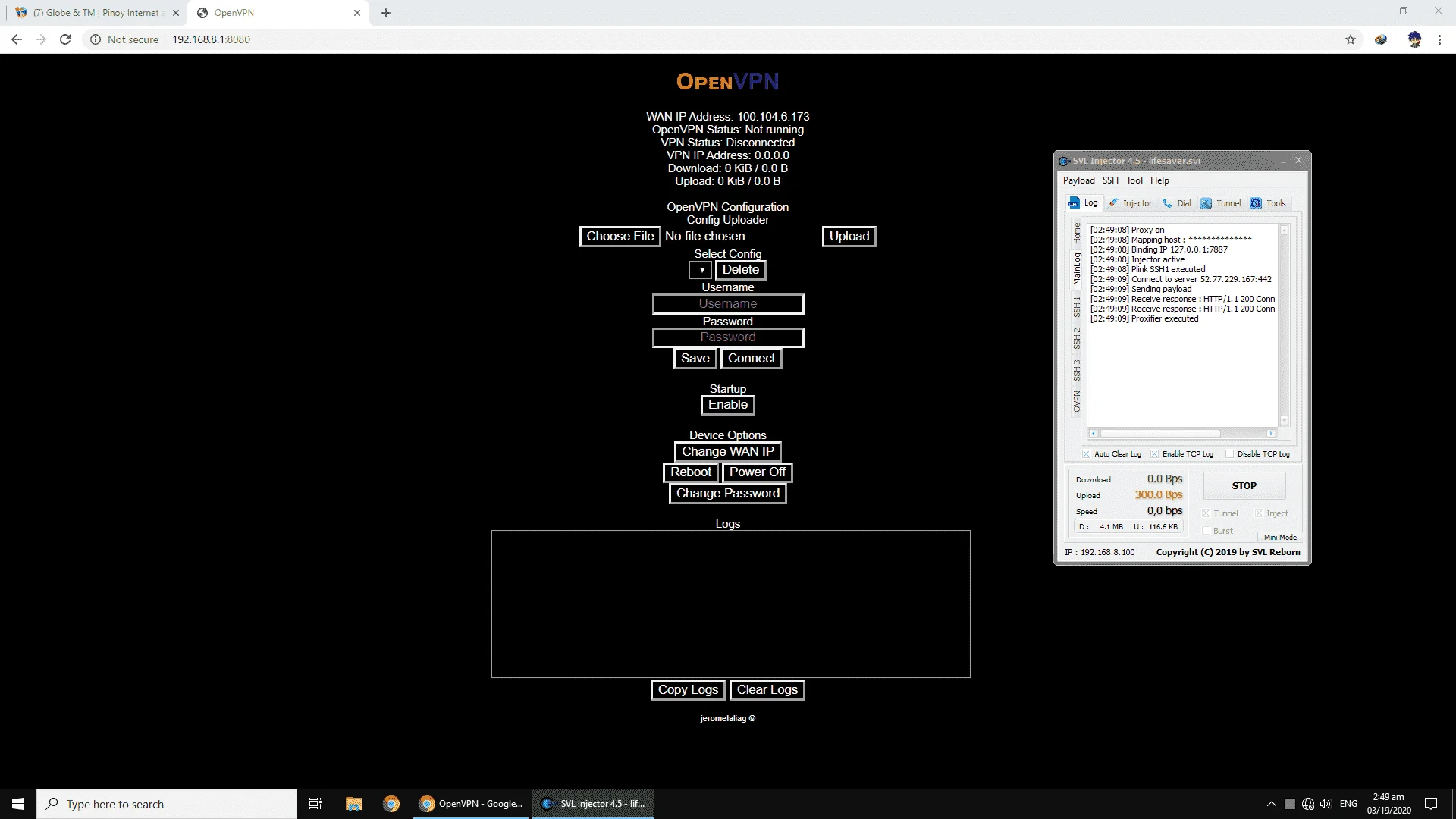The width and height of the screenshot is (1456, 819).
Task: Click Choose File in Config Uploader
Action: (x=620, y=237)
